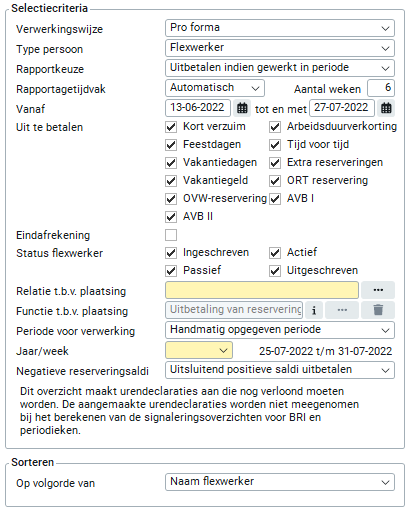
Task: Toggle the ORT reservering checkbox
Action: click(275, 181)
